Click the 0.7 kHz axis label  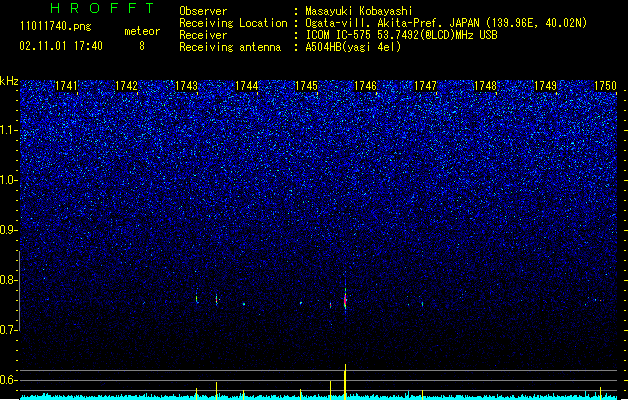[x=9, y=330]
